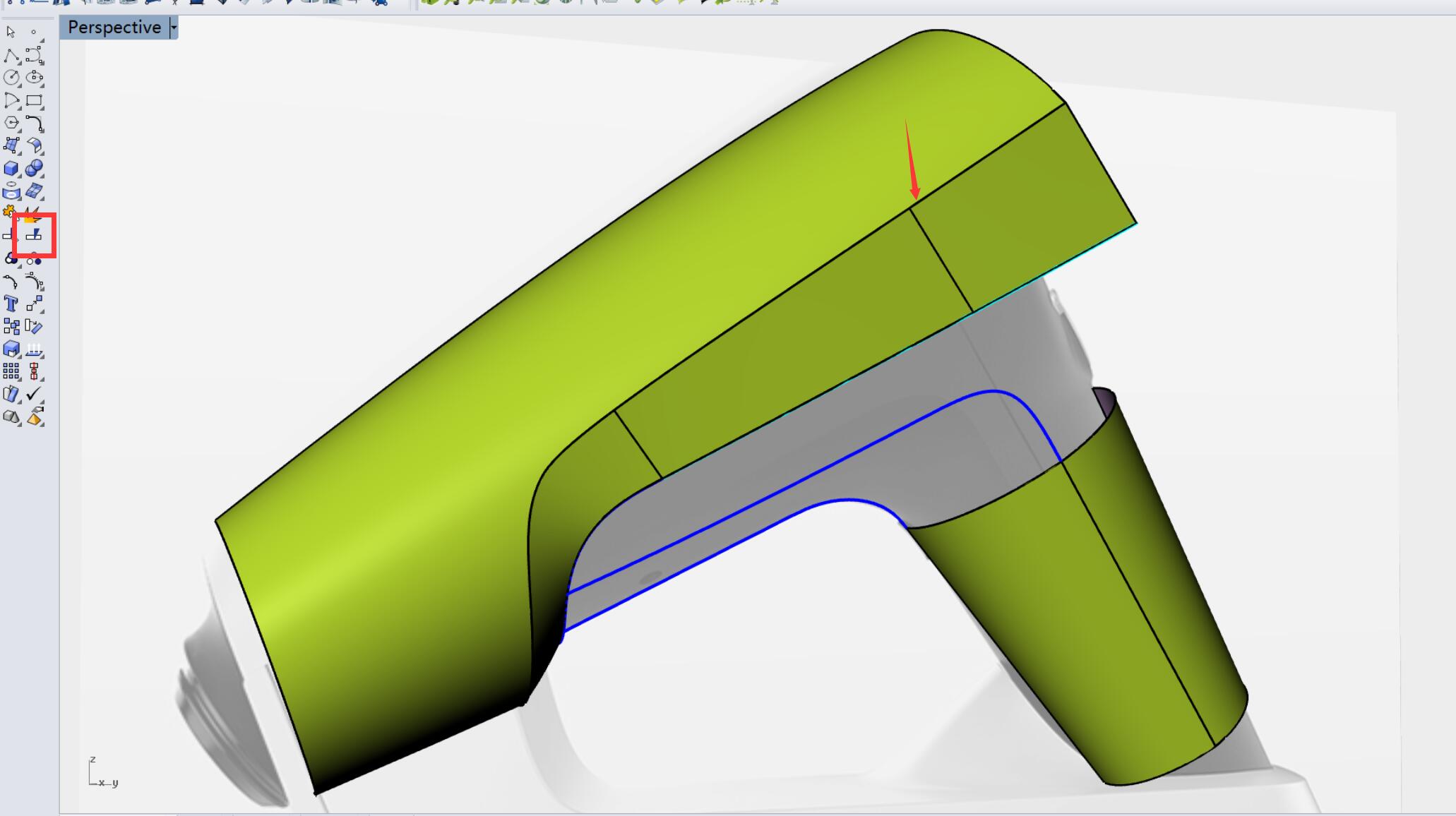Click the Move tool icon
Viewport: 1456px width, 816px height.
click(x=33, y=304)
